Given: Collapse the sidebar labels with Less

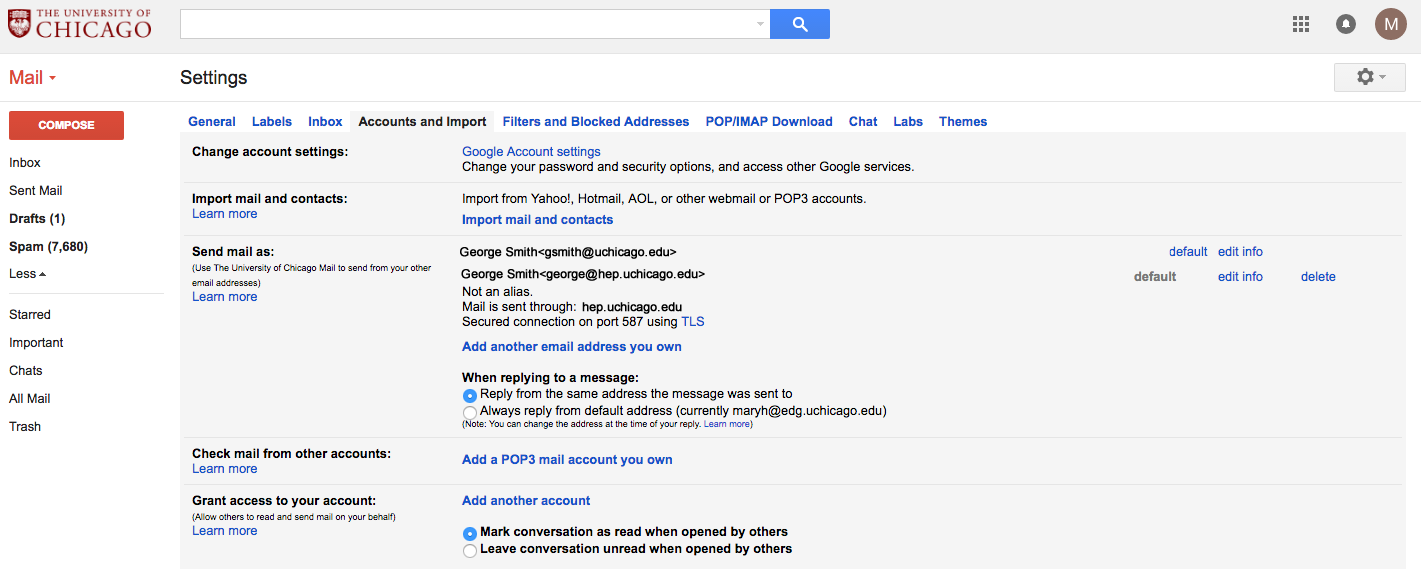Looking at the screenshot, I should 27,274.
